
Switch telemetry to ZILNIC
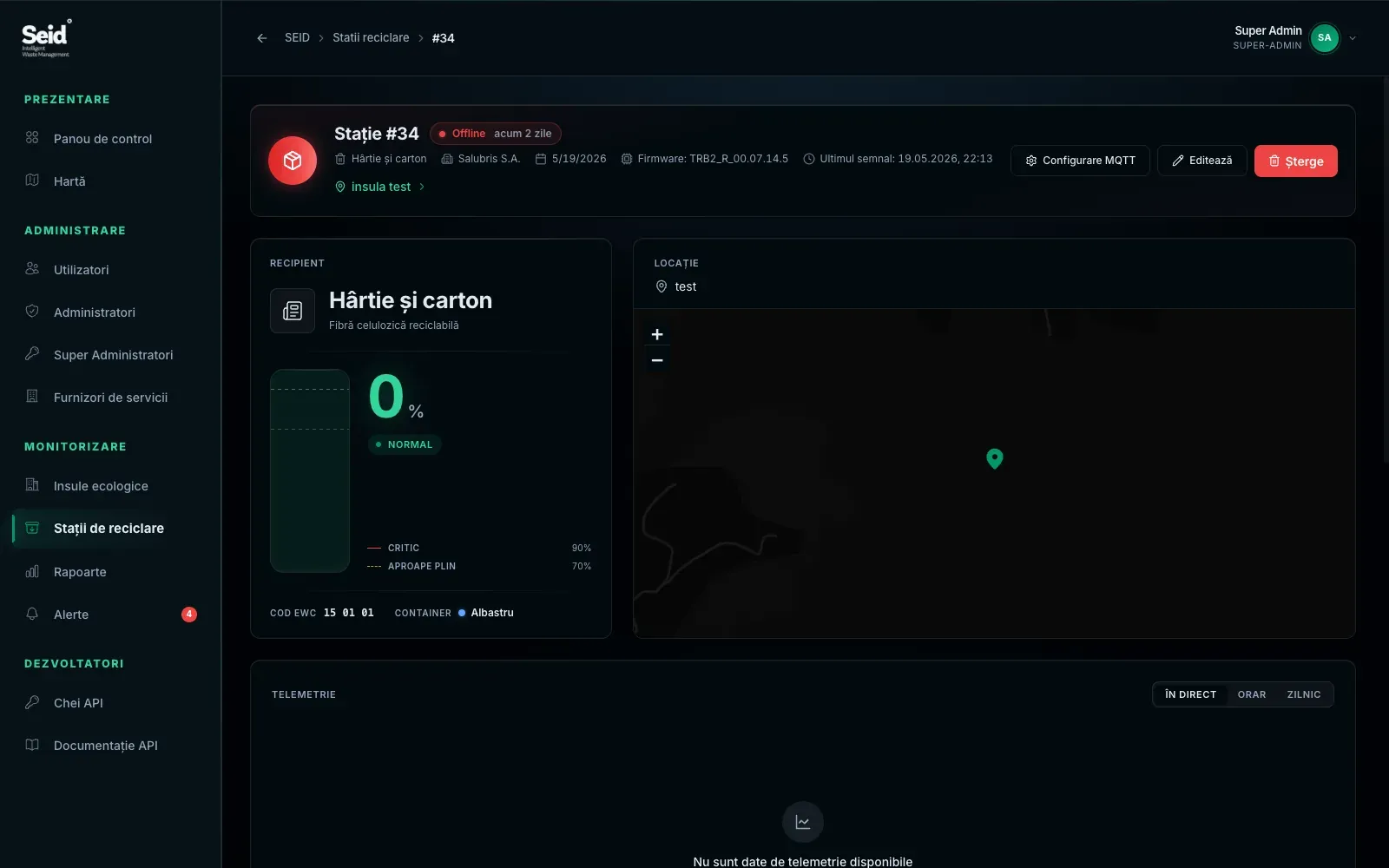pyautogui.click(x=1304, y=694)
